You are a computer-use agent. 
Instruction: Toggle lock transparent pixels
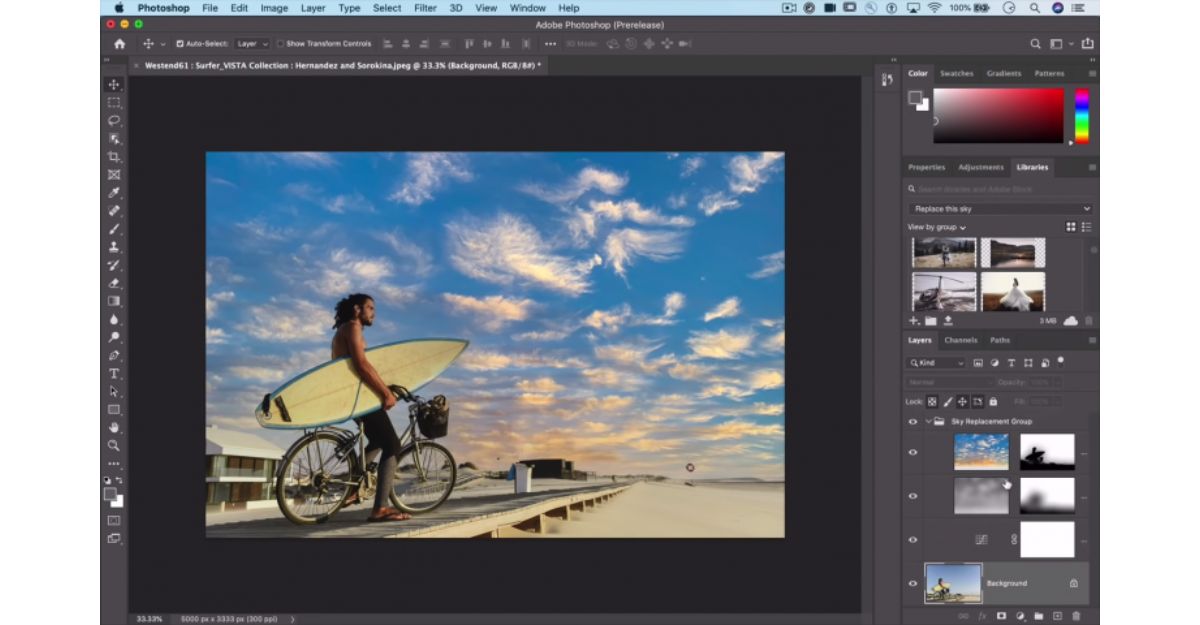coord(932,401)
